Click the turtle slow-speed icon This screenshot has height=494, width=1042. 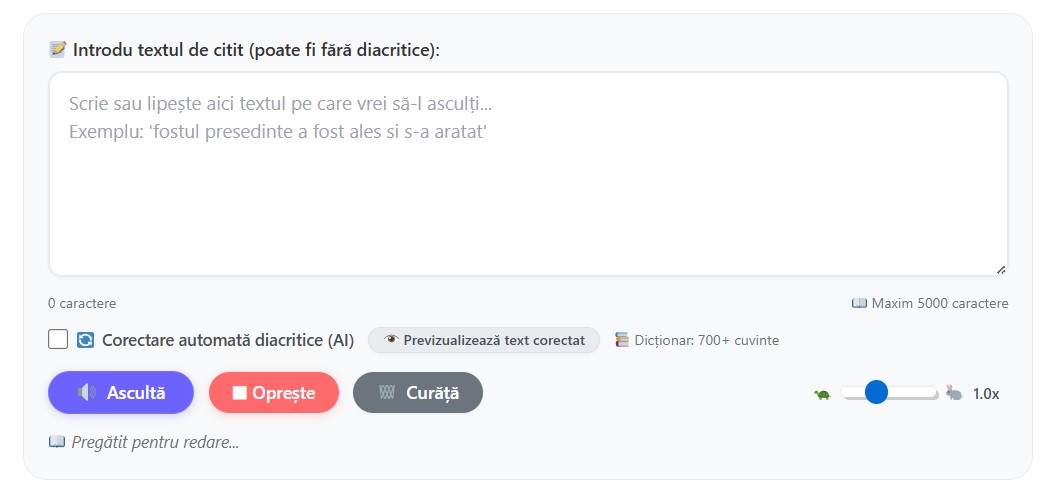pyautogui.click(x=822, y=394)
